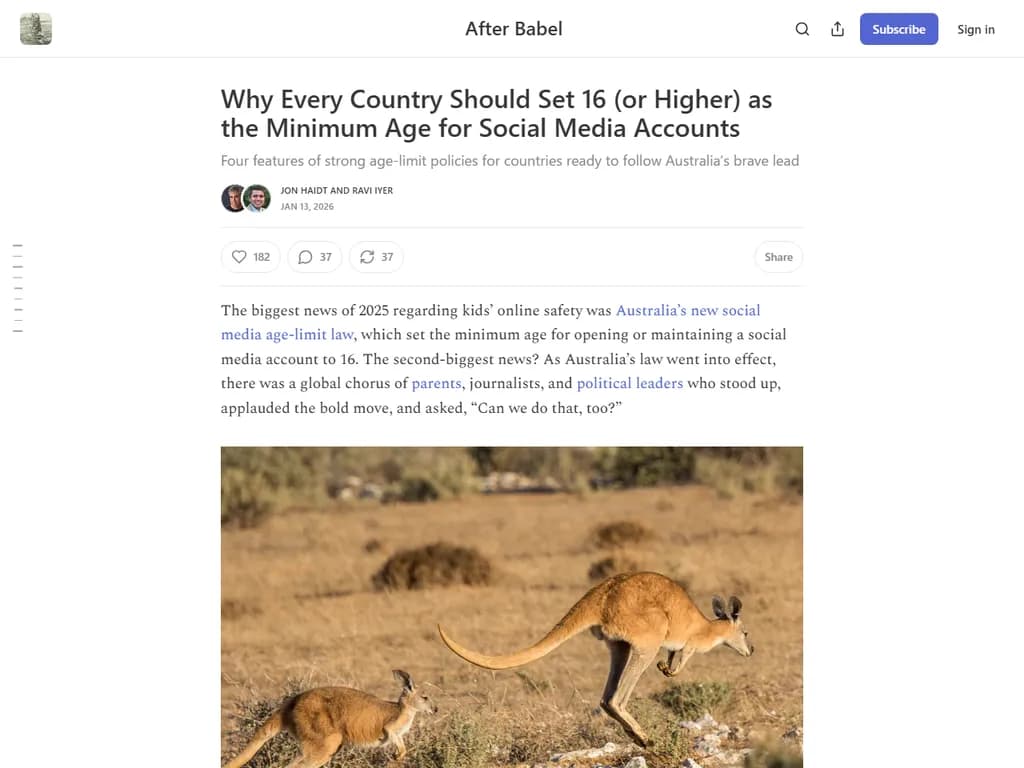Open Ravi Iyer's profile avatar
Image resolution: width=1024 pixels, height=768 pixels.
coord(257,198)
